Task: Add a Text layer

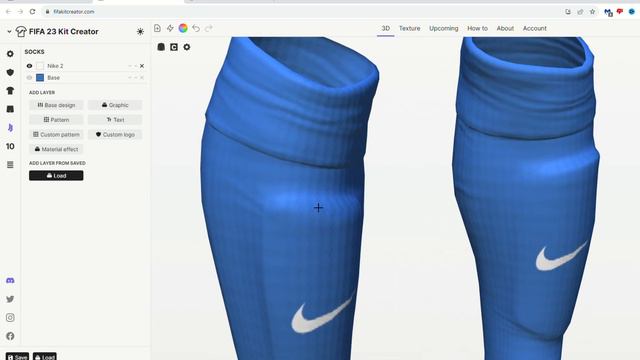Action: pos(115,120)
